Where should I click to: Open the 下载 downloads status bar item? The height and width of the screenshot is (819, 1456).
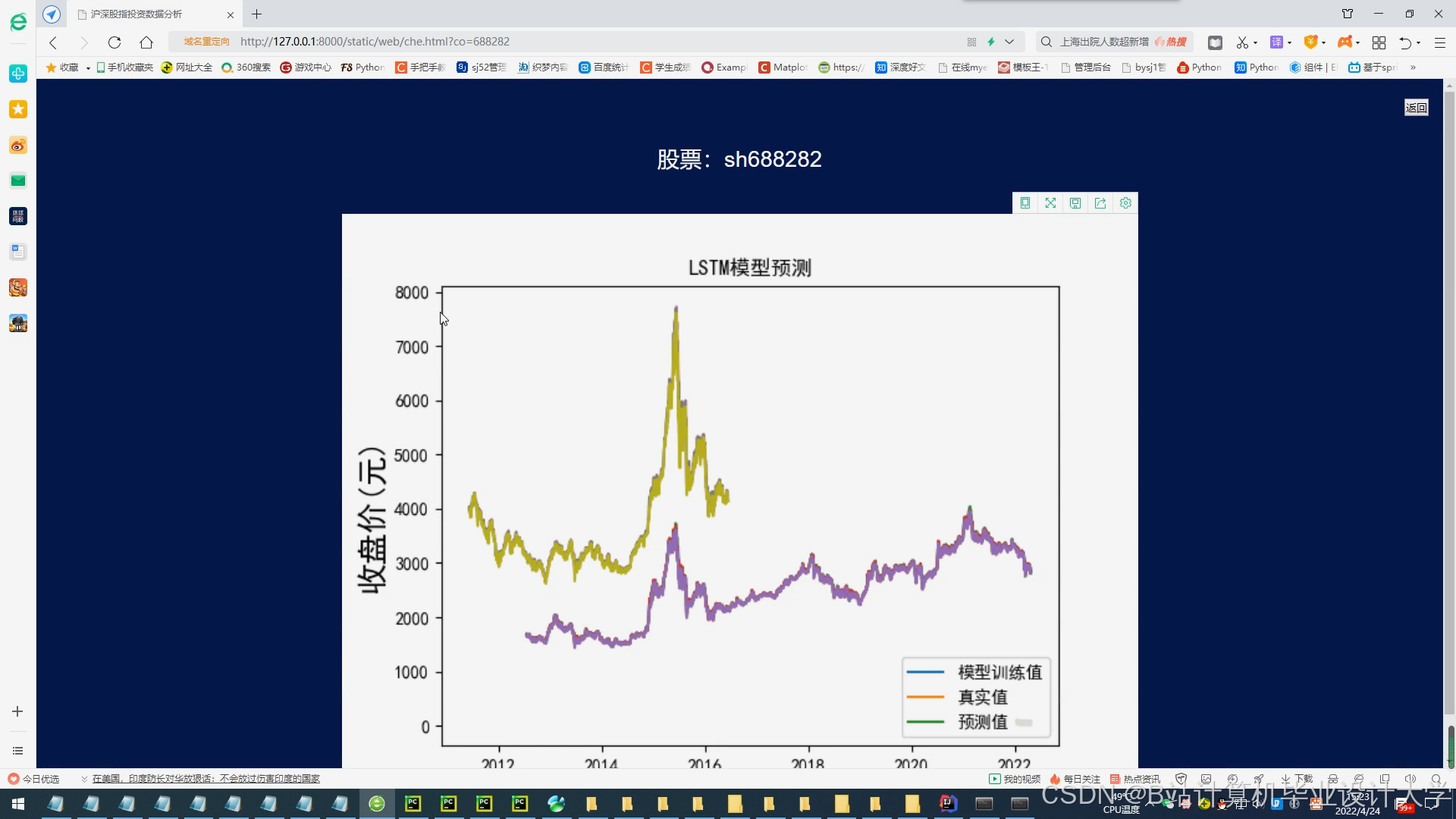1297,779
